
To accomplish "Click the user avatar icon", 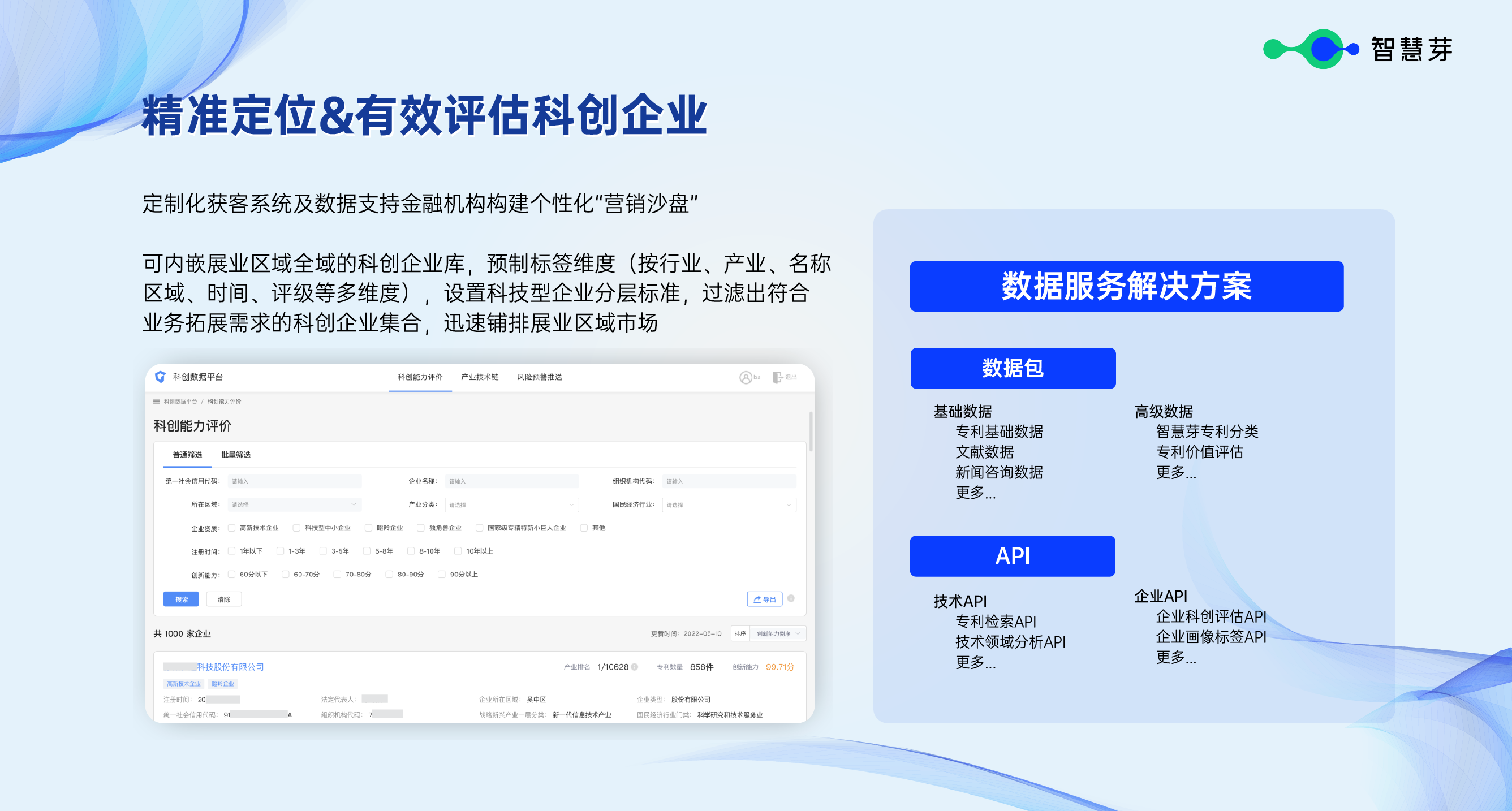I will [x=745, y=377].
